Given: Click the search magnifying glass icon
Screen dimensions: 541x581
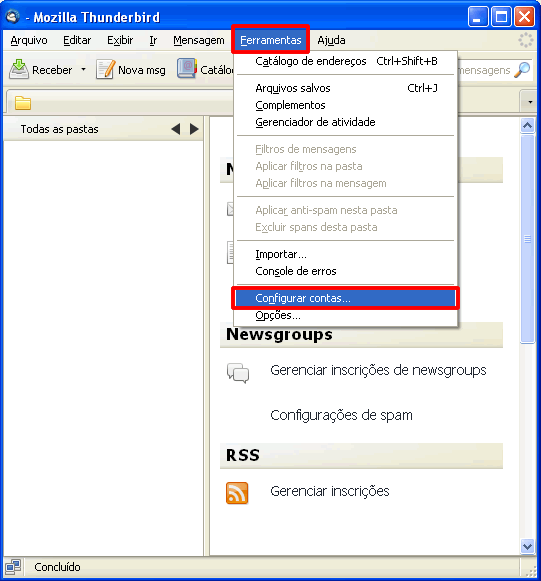Looking at the screenshot, I should pos(522,69).
